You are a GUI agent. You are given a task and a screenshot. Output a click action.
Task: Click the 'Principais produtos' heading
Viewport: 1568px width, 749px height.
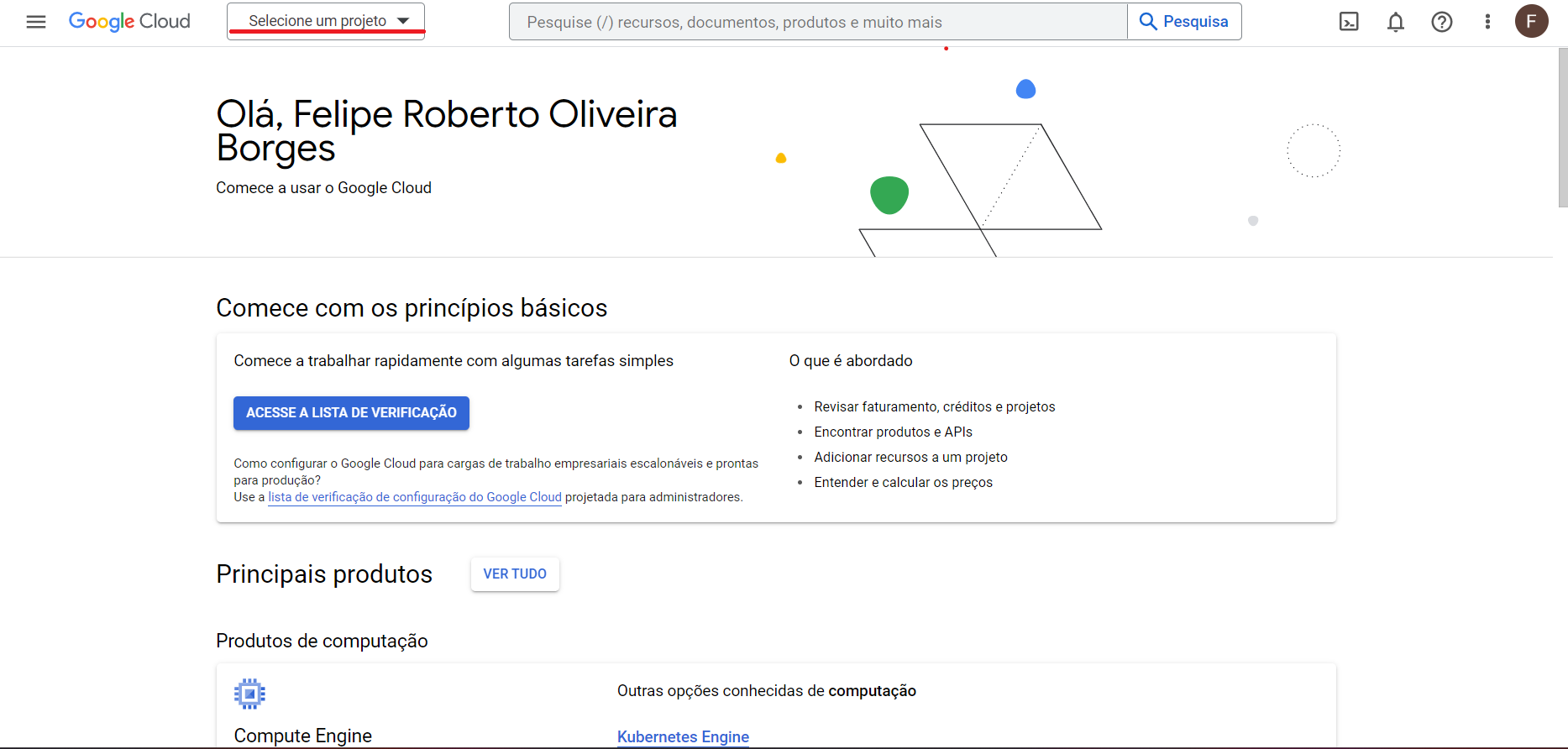(x=324, y=574)
